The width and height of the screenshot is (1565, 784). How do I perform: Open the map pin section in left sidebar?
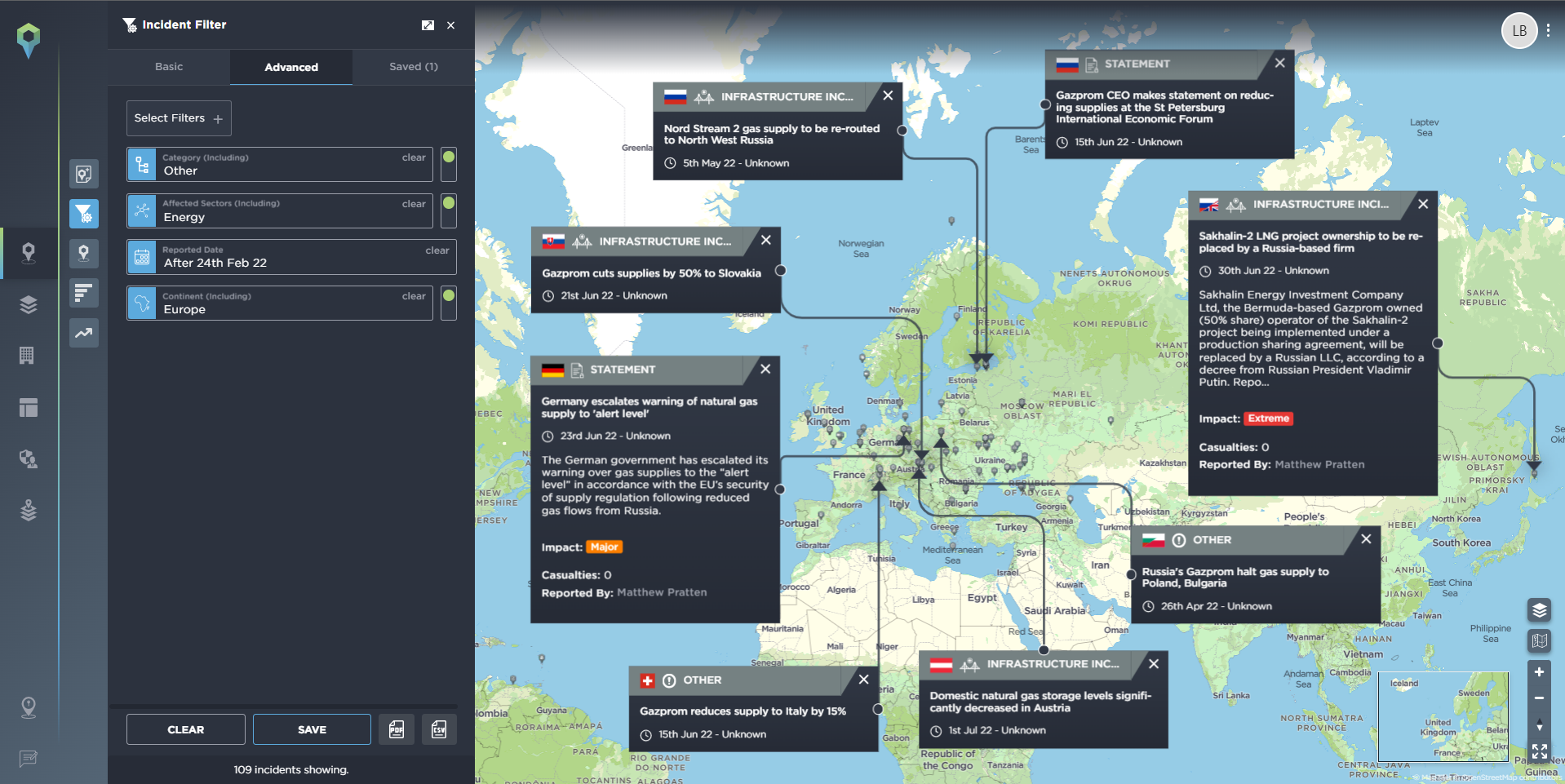(29, 253)
